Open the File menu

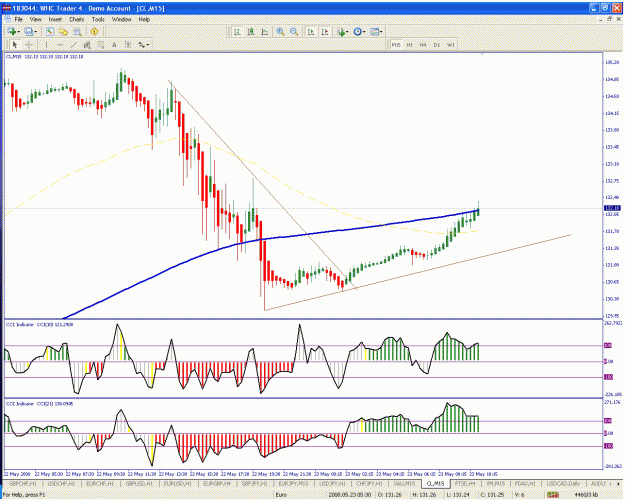18,19
